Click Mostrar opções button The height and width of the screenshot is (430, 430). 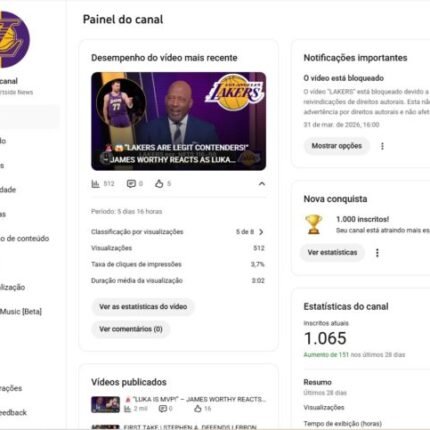click(337, 146)
